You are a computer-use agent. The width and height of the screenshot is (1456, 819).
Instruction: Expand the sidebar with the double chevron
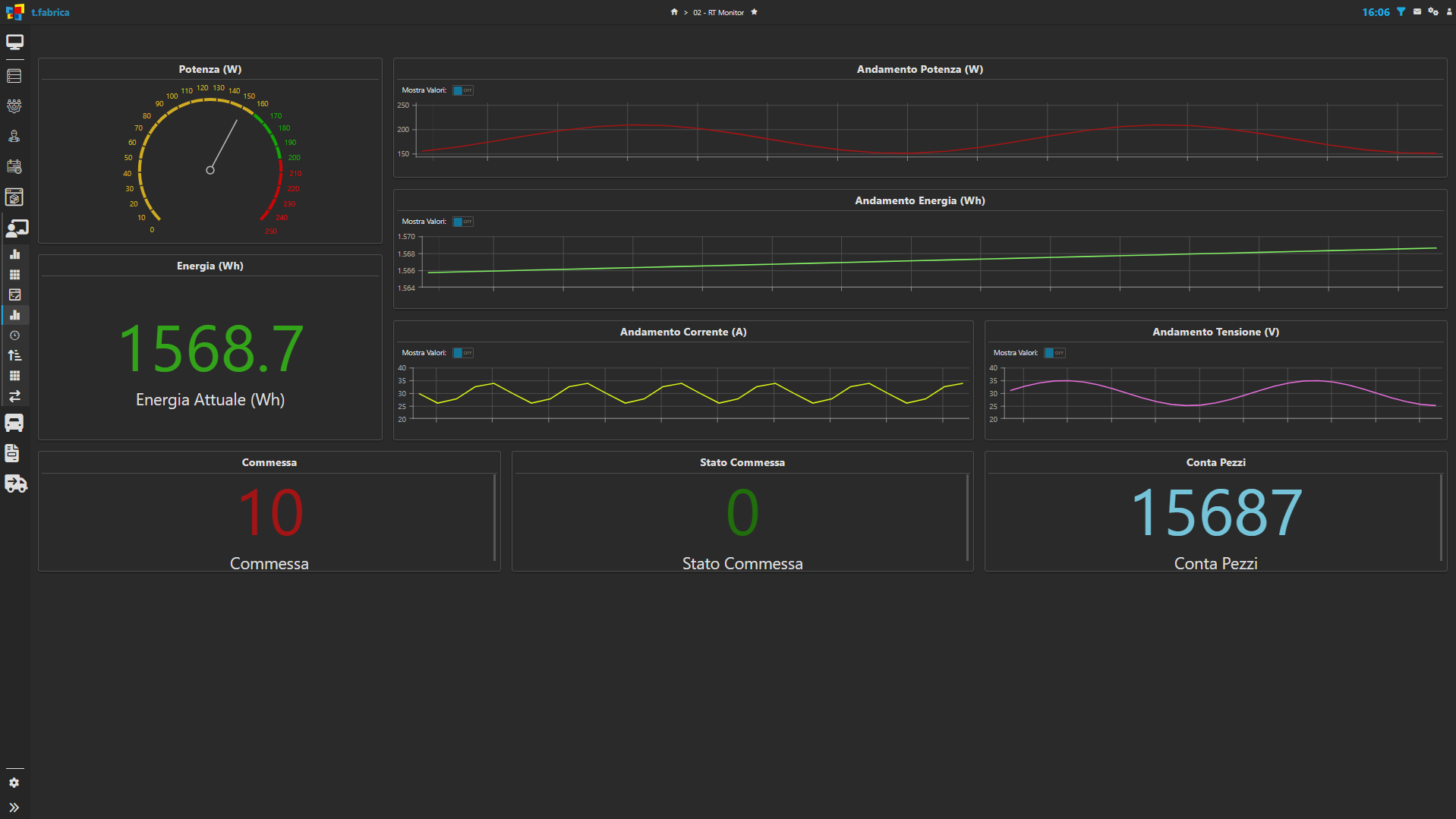click(14, 808)
